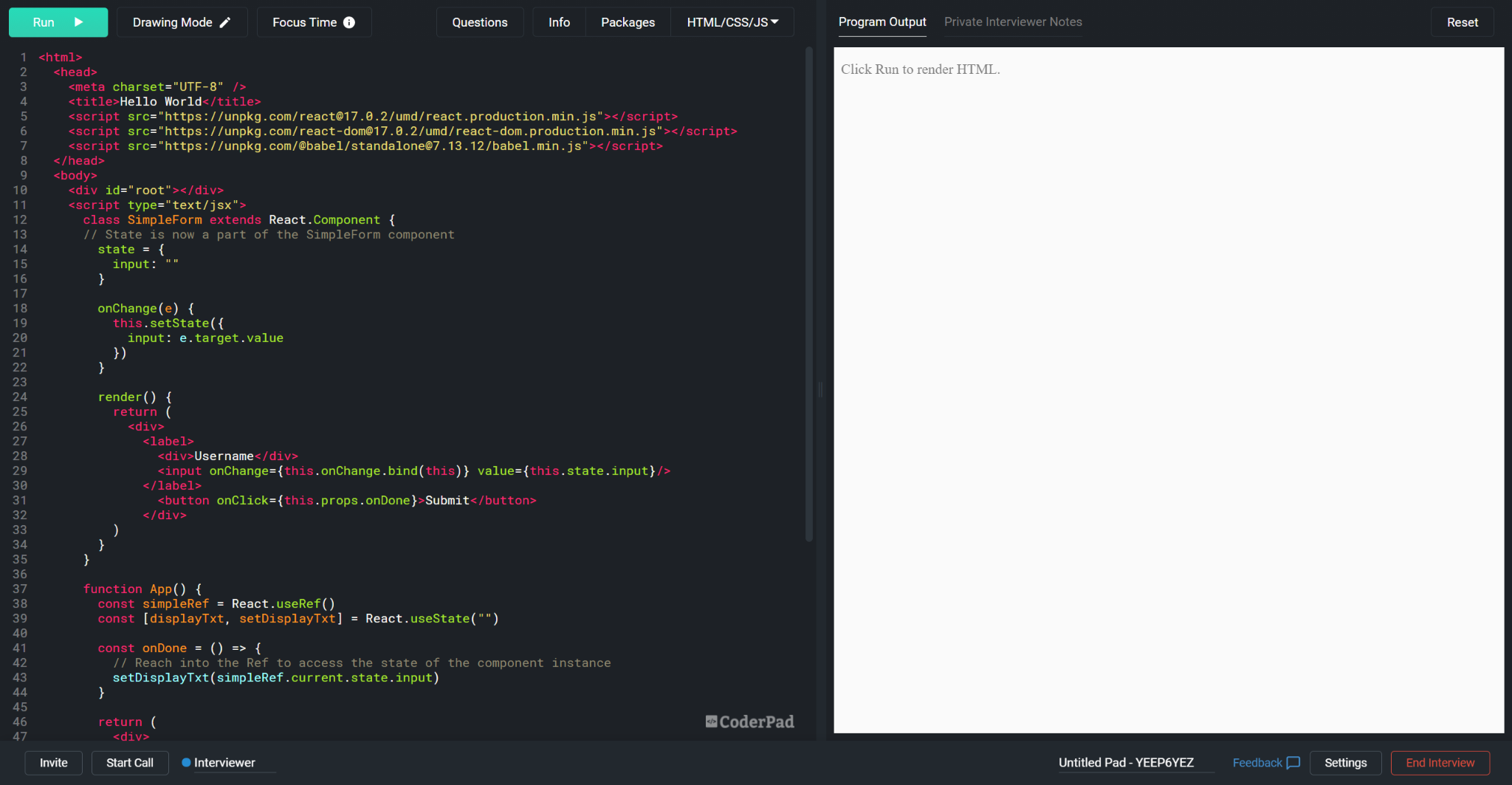Open the Questions panel
The image size is (1512, 785).
pyautogui.click(x=480, y=22)
